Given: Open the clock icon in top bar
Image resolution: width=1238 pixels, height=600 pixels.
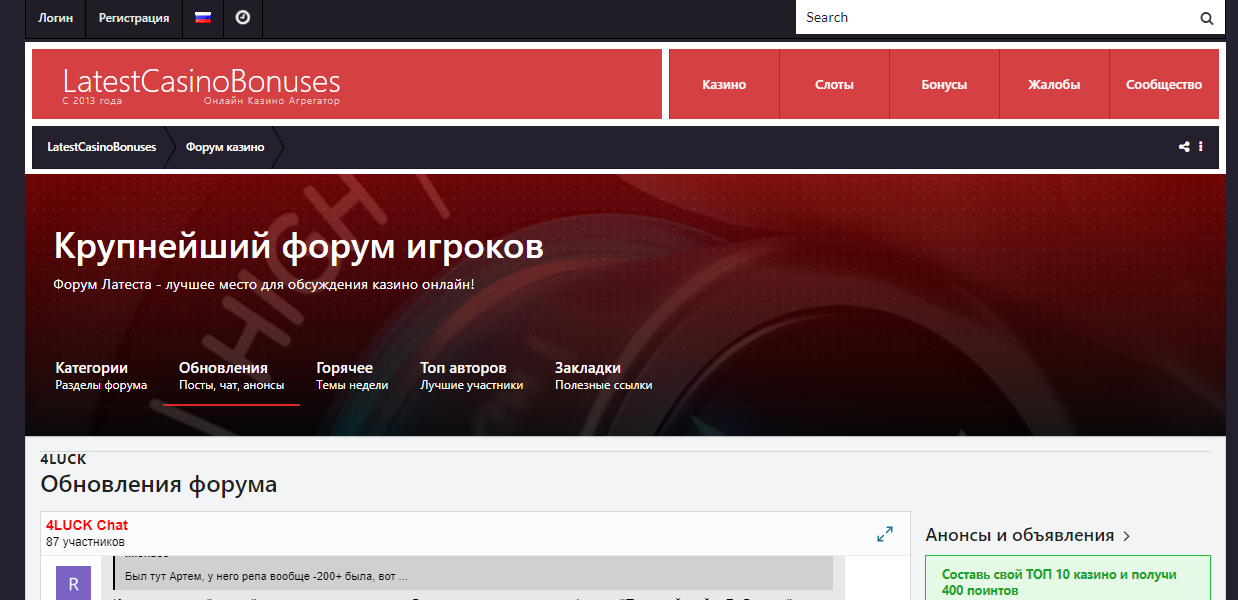Looking at the screenshot, I should [243, 18].
